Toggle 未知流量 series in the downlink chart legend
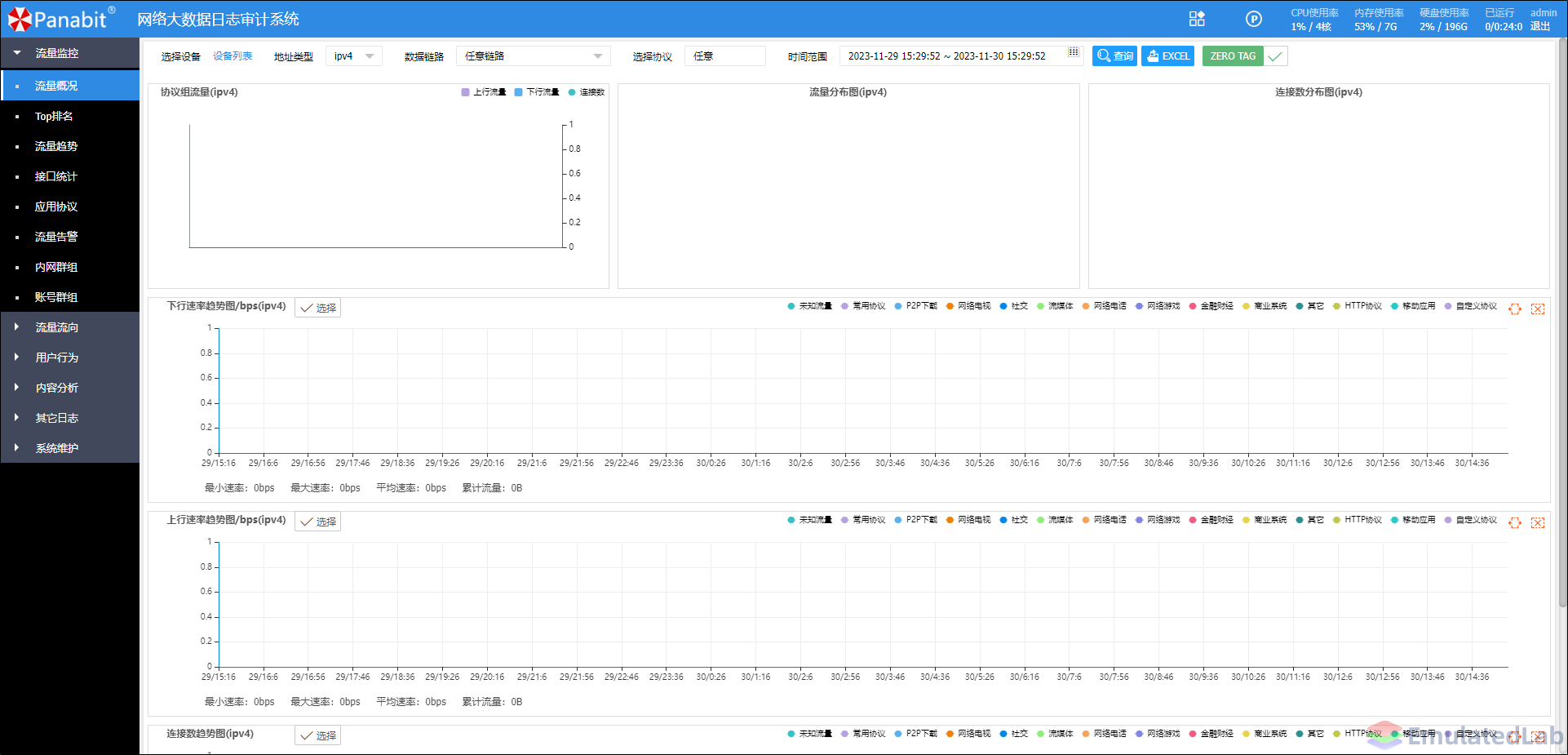1568x755 pixels. tap(809, 306)
